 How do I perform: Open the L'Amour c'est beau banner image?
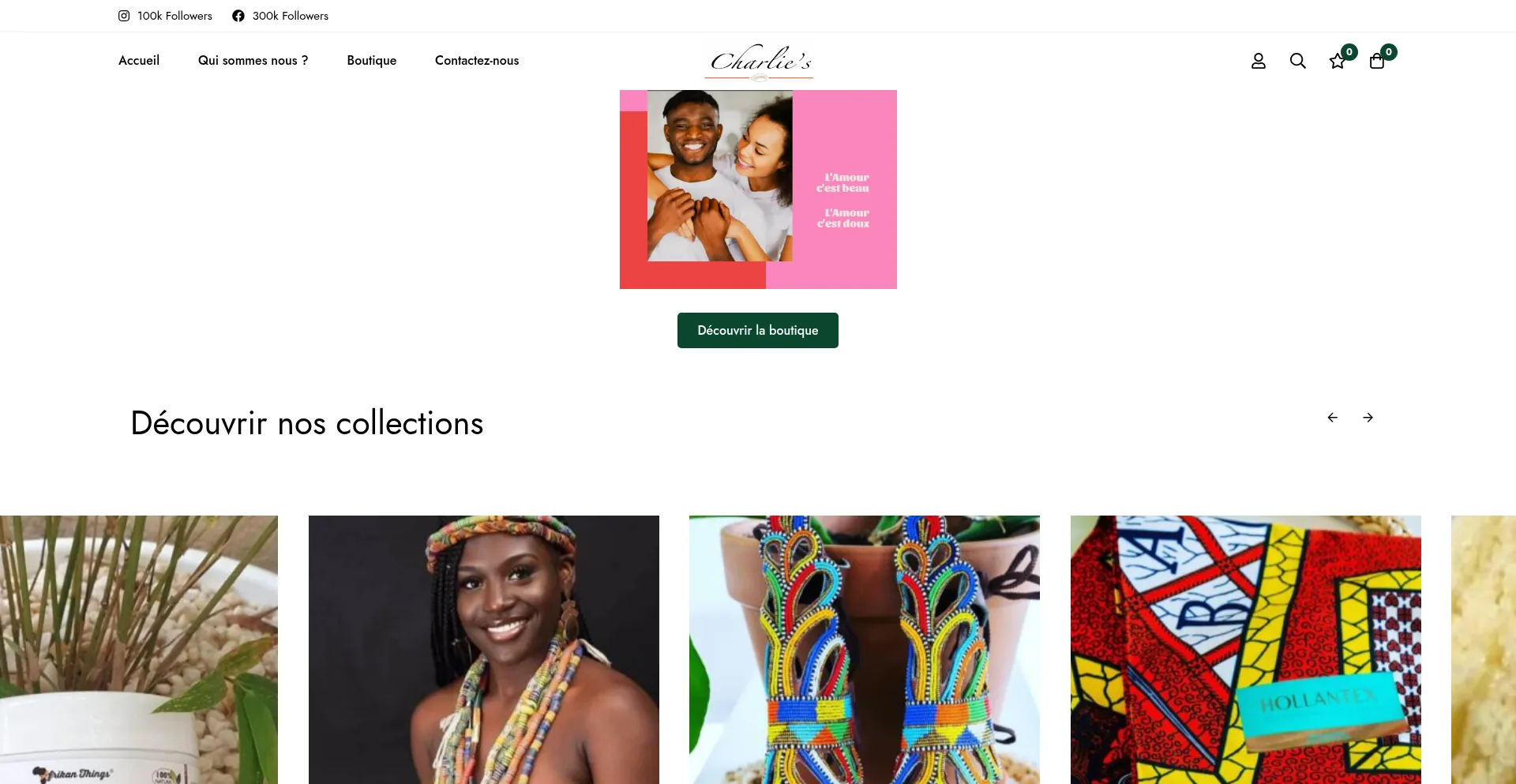click(x=758, y=189)
